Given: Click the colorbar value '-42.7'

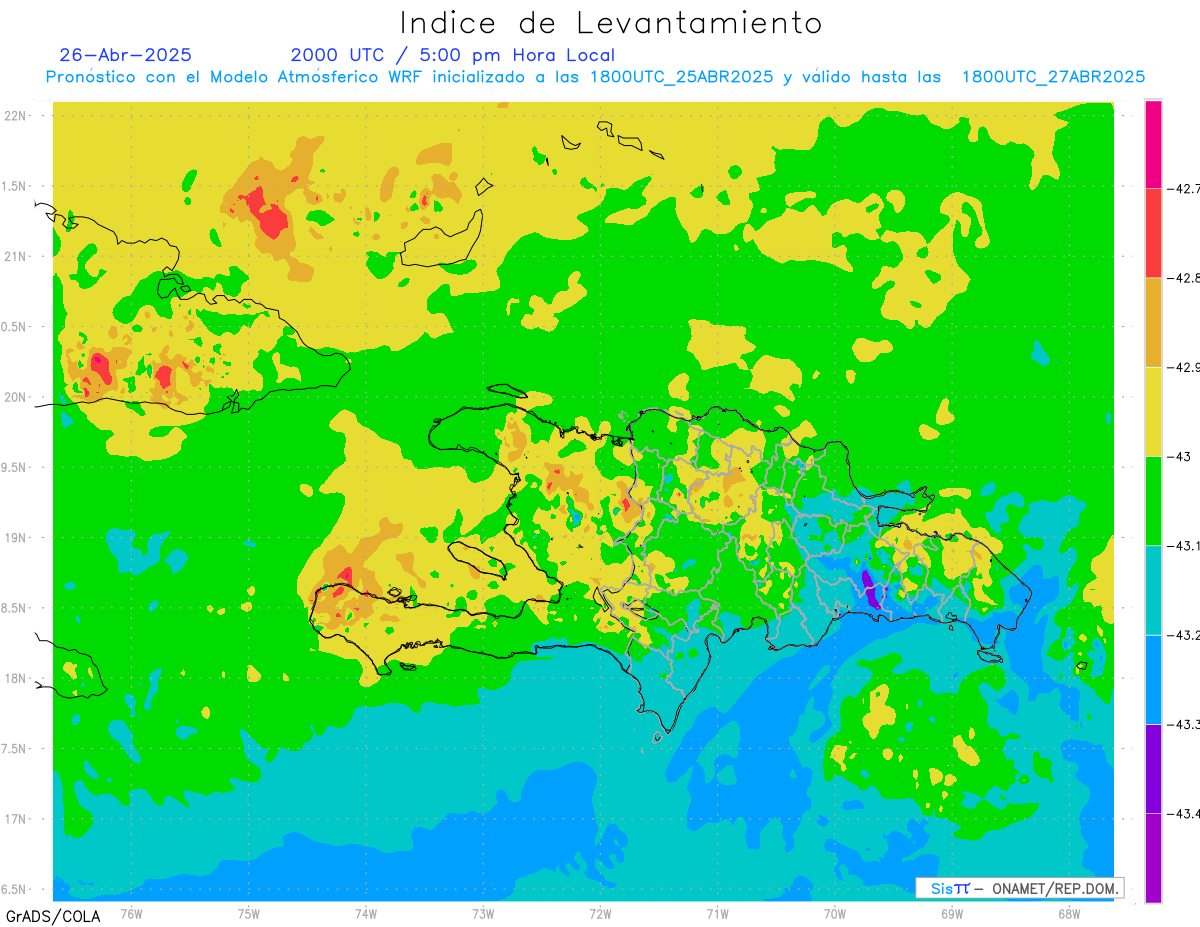Looking at the screenshot, I should pos(1185,188).
